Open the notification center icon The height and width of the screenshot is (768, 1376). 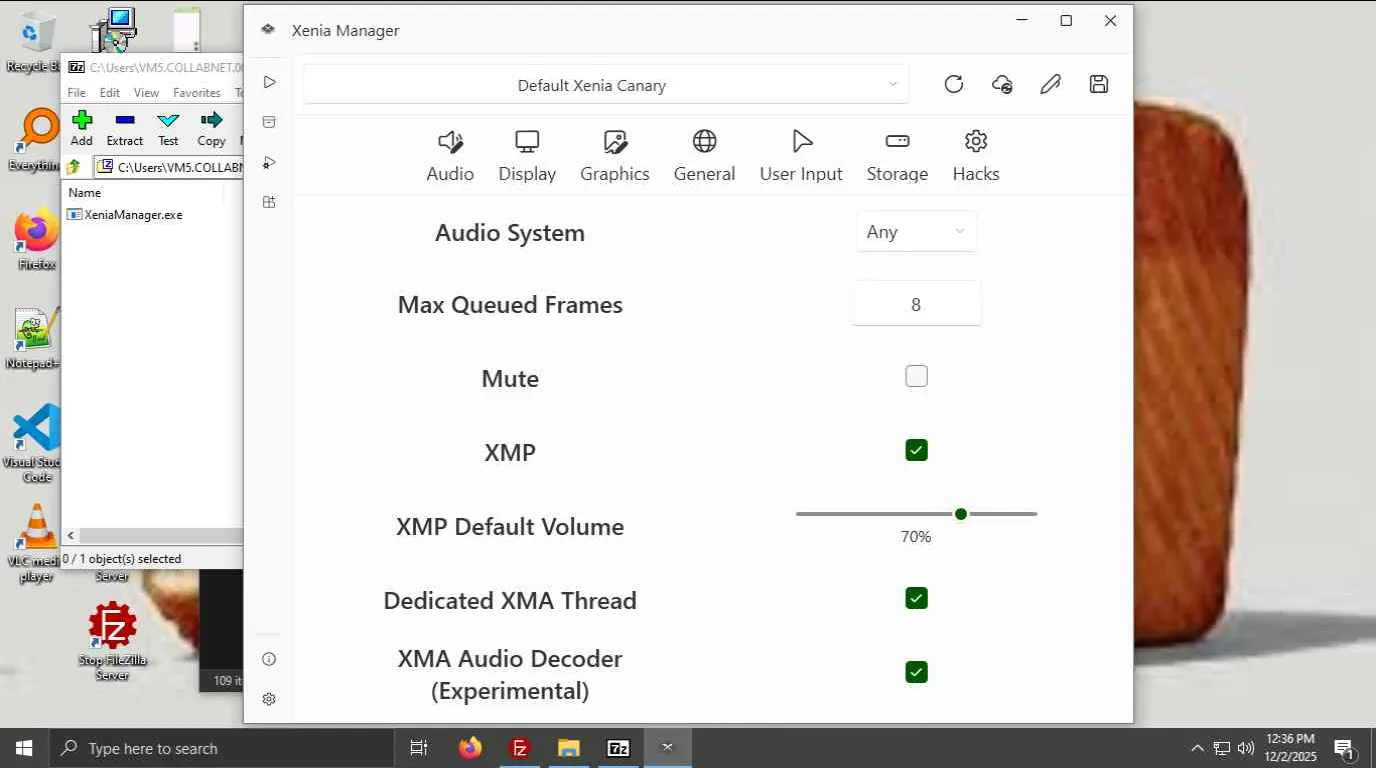1344,748
